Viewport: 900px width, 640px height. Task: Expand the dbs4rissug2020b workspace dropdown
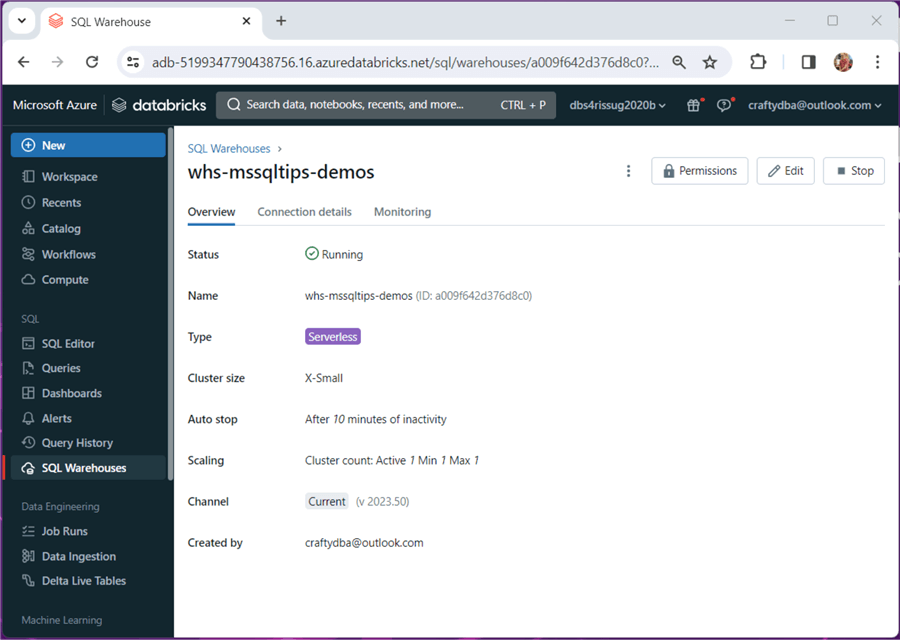coord(617,105)
